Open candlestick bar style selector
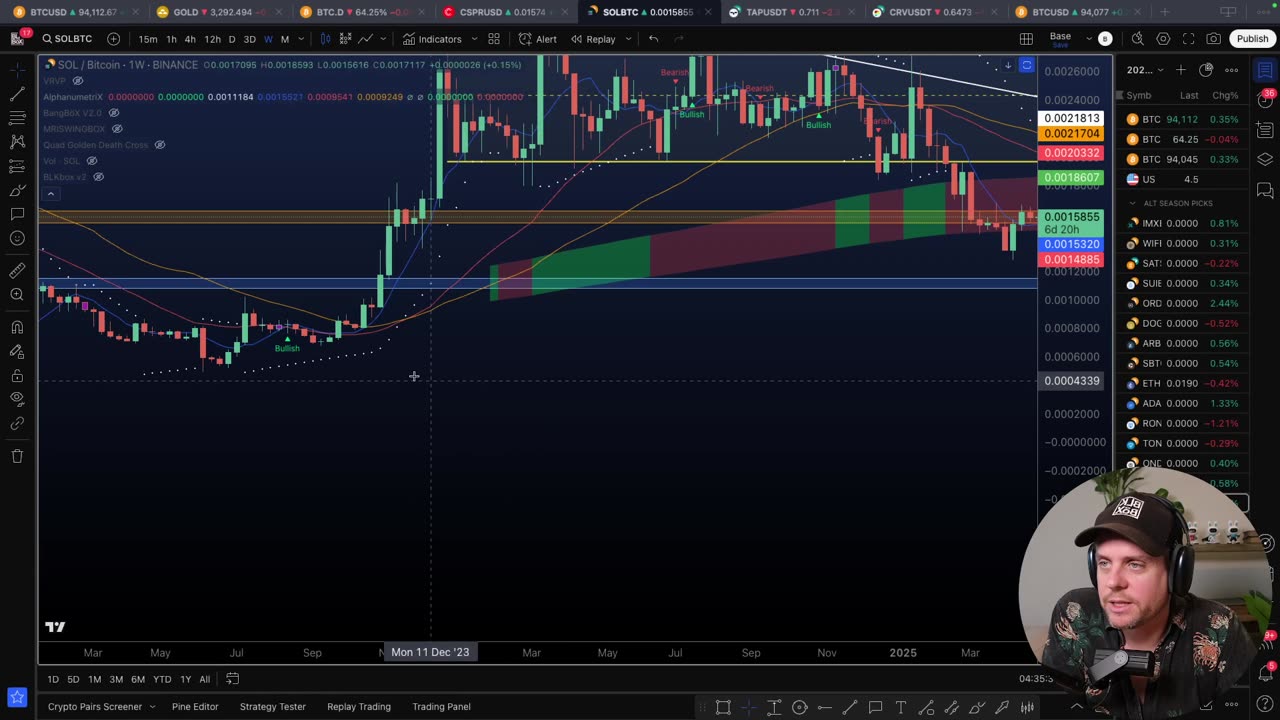 (325, 39)
